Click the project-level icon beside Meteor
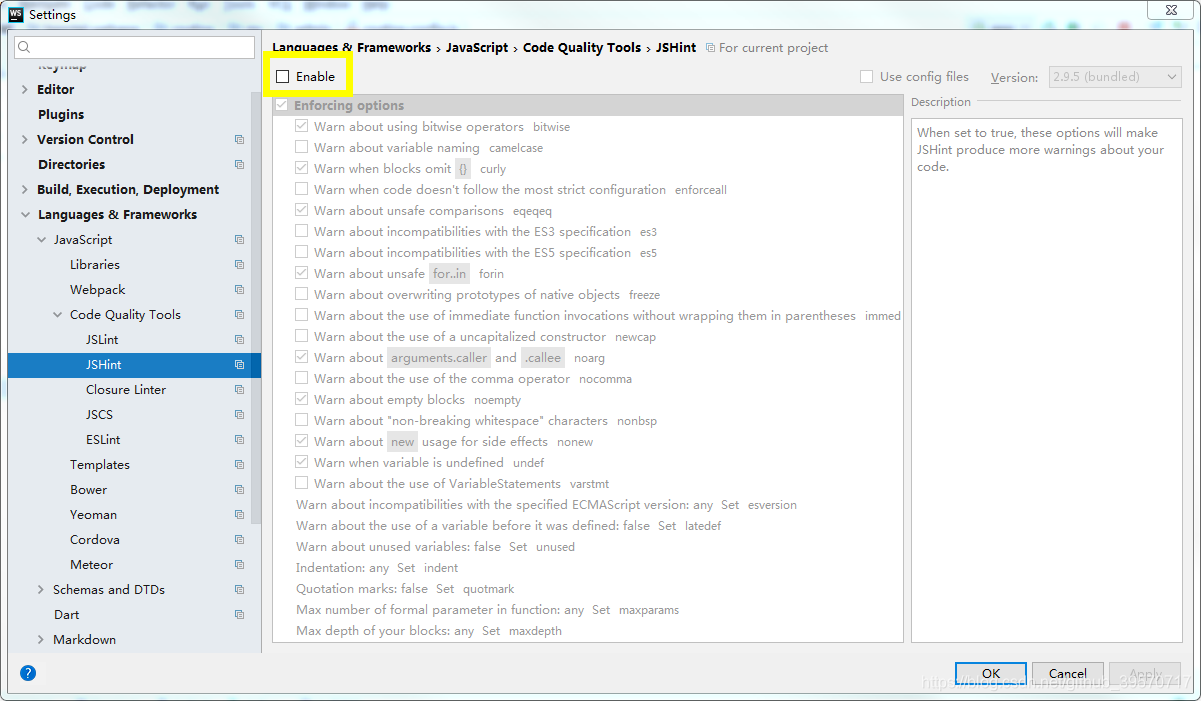 pos(239,565)
